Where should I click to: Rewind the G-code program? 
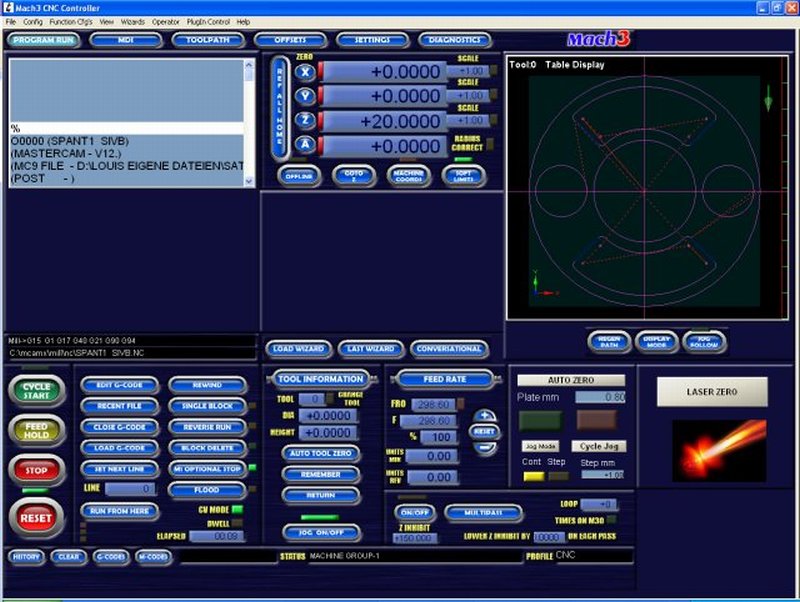point(207,385)
